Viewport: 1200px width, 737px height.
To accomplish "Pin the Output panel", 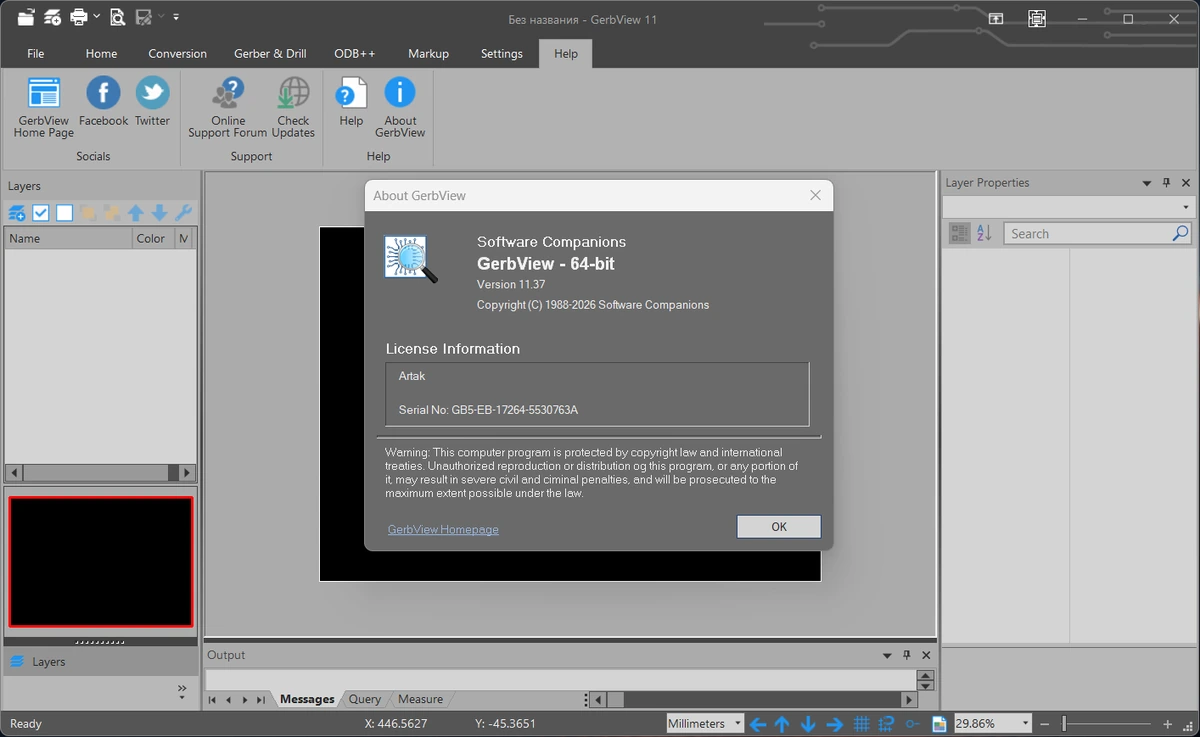I will pos(907,655).
